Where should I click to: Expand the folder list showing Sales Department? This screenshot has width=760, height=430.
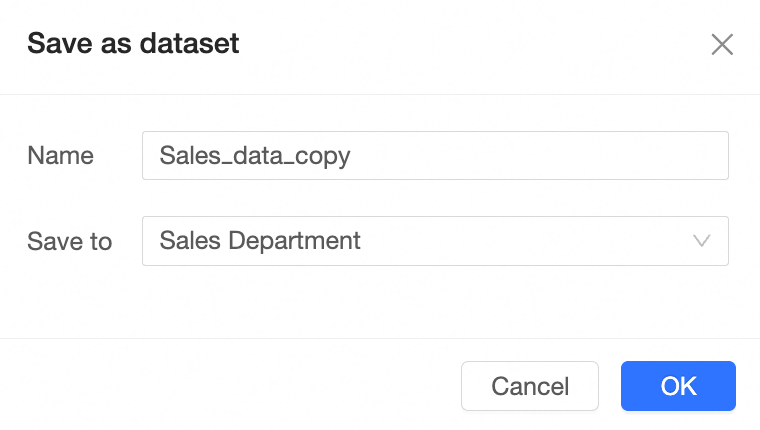pyautogui.click(x=435, y=241)
